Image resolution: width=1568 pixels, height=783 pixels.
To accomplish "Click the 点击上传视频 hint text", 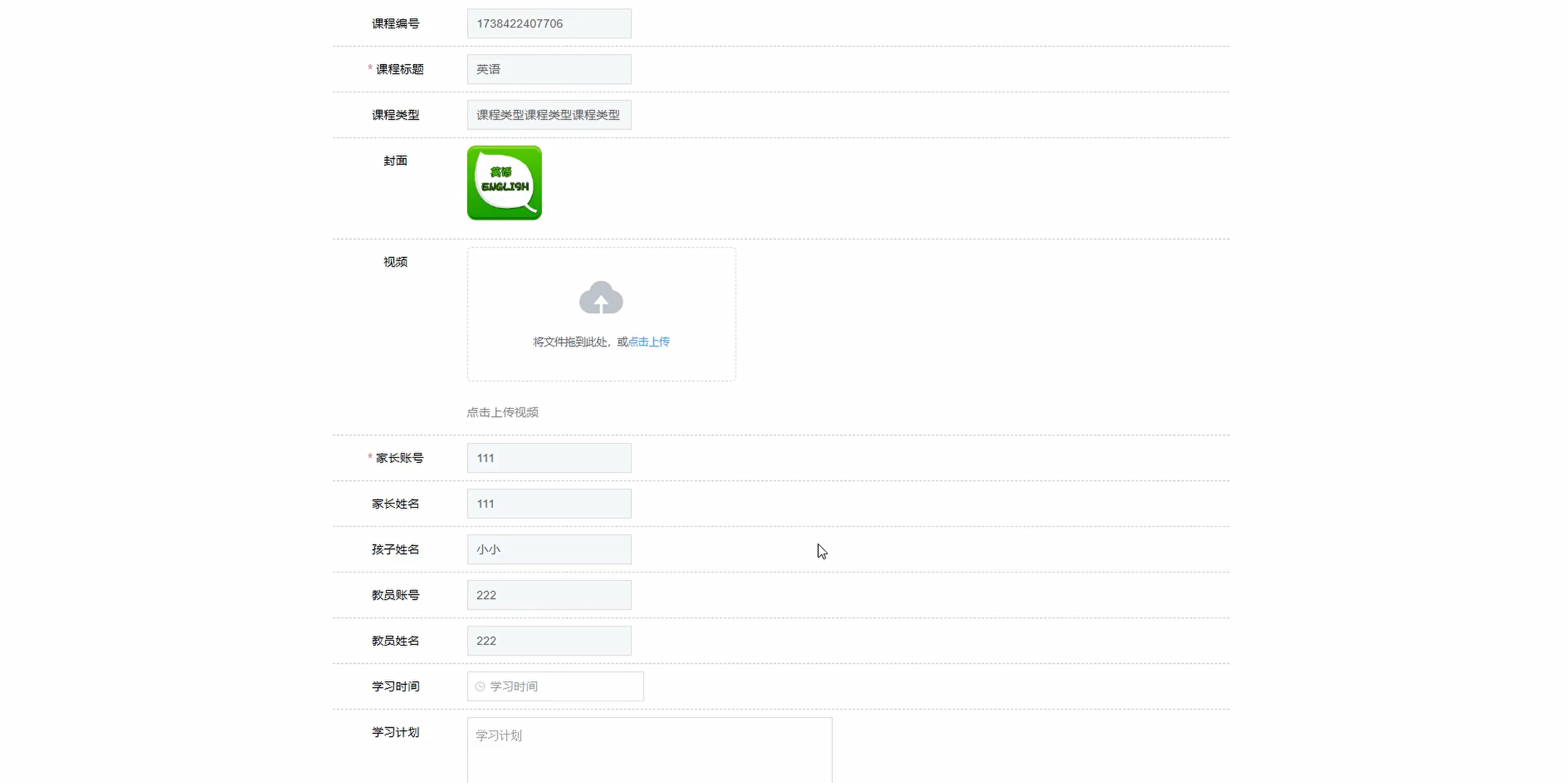I will click(502, 412).
